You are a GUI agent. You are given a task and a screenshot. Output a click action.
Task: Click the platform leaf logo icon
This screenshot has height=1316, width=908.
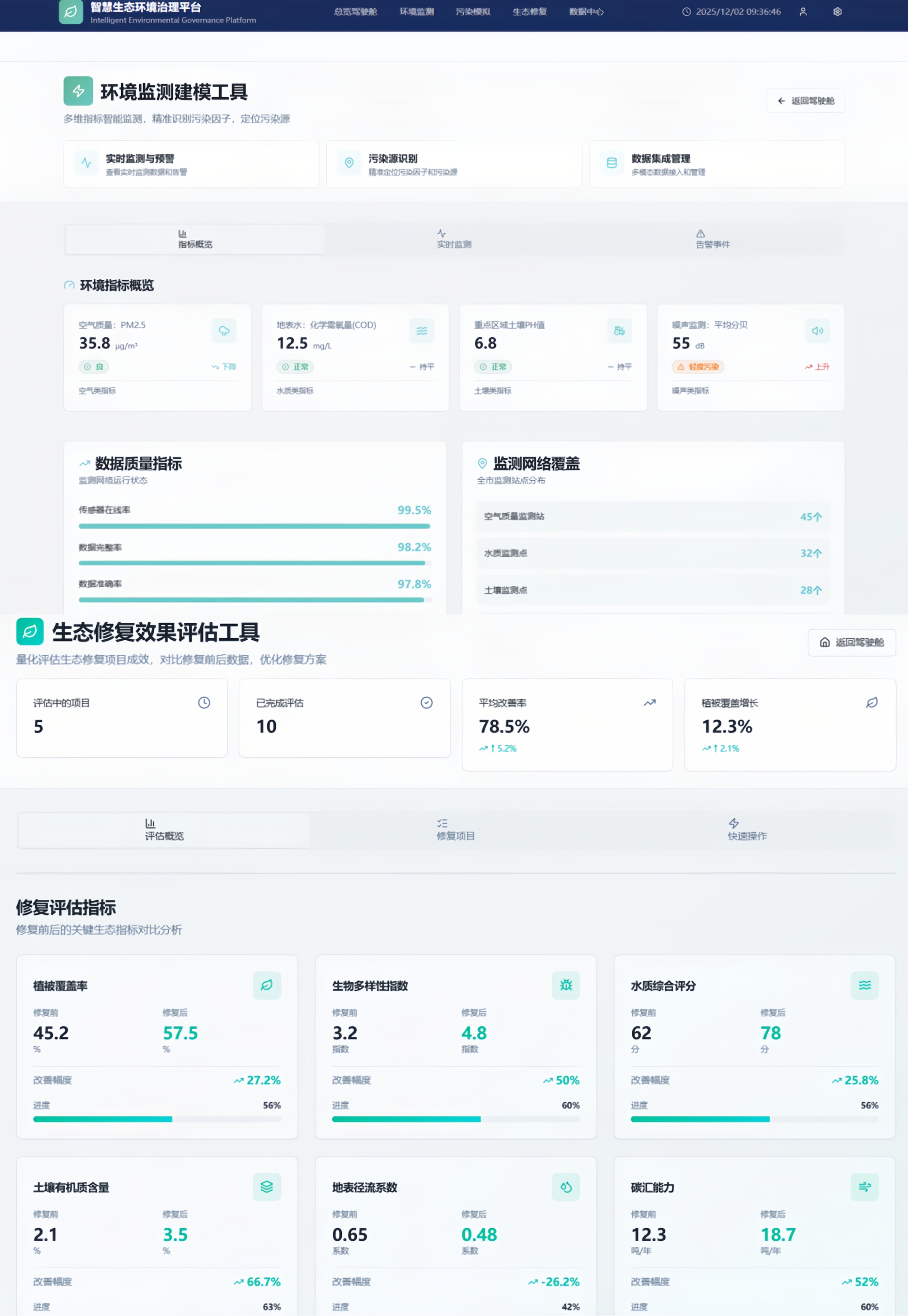pyautogui.click(x=71, y=11)
